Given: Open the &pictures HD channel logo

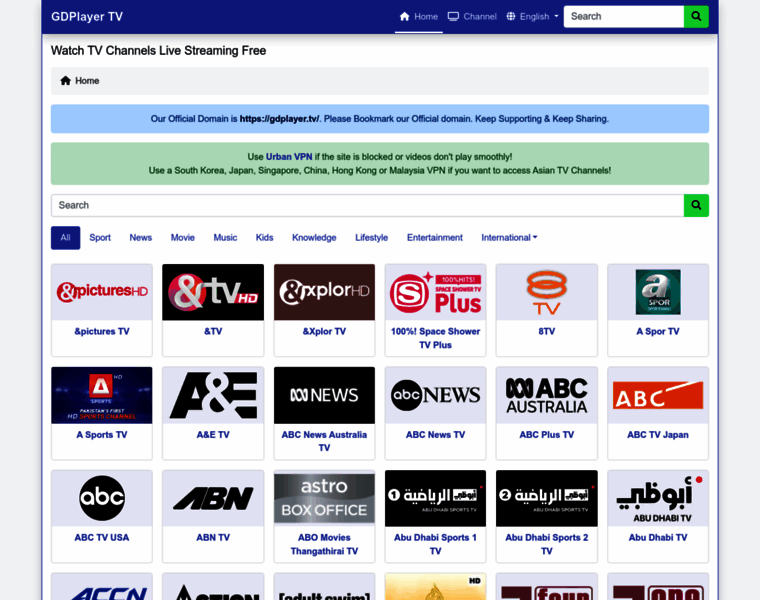Looking at the screenshot, I should (x=102, y=292).
